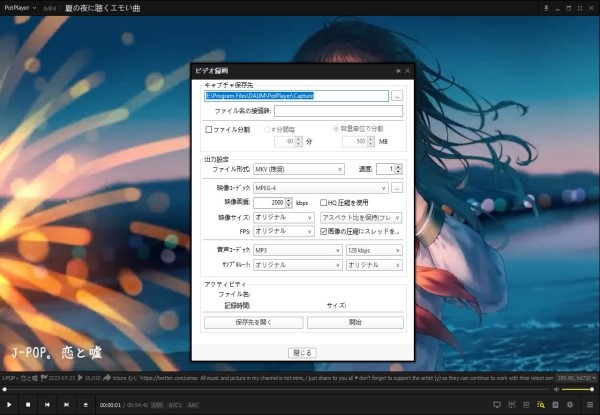Click the AAC audio codec indicator
Image resolution: width=600 pixels, height=415 pixels.
193,405
